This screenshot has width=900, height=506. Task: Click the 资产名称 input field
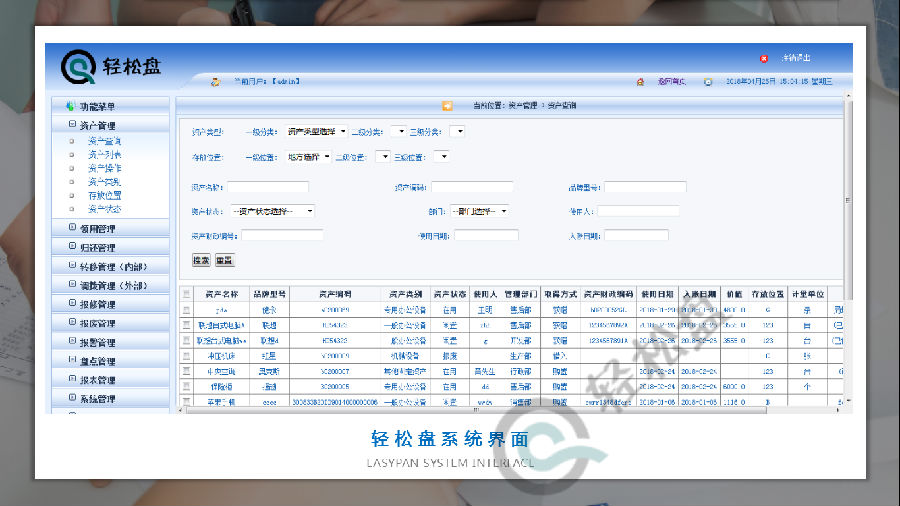[268, 187]
